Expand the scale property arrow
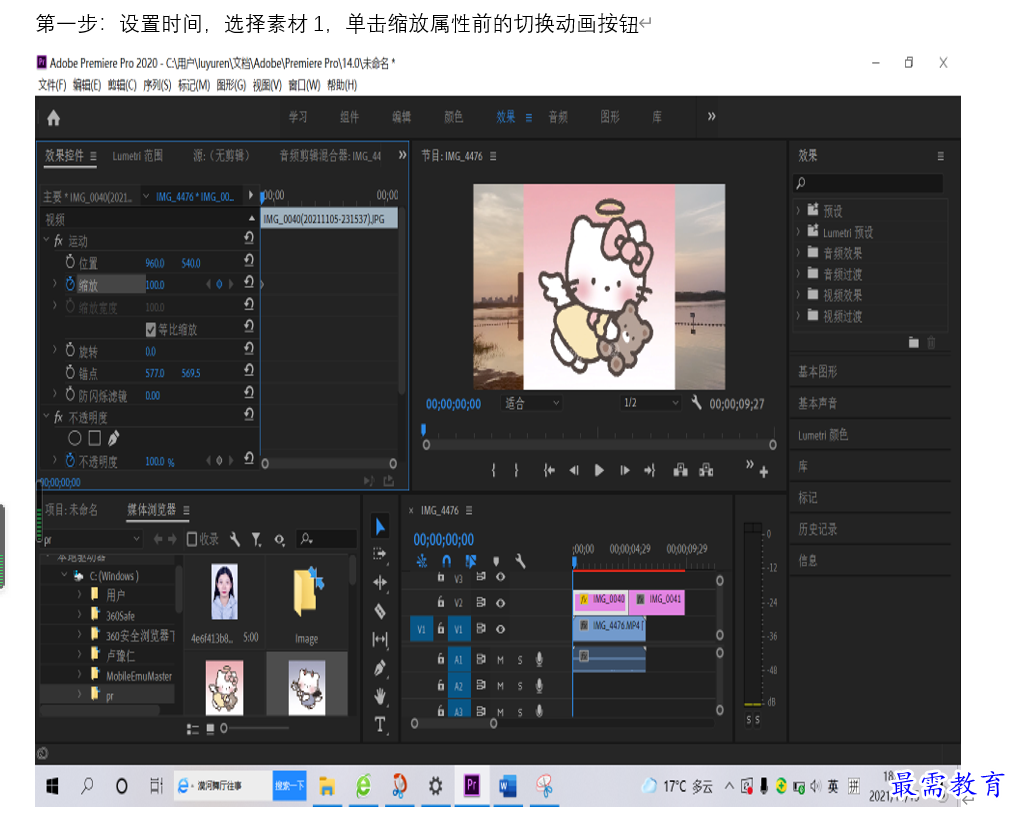This screenshot has height=816, width=1013. [54, 283]
